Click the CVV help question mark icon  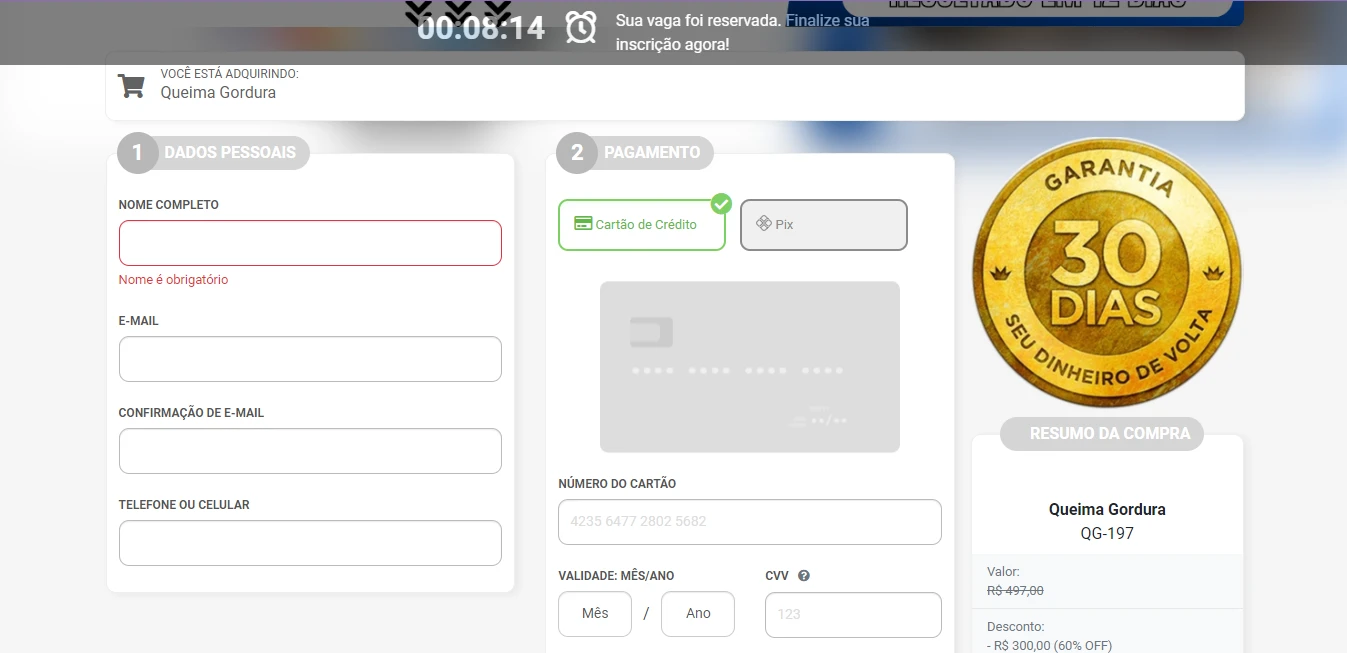[x=804, y=576]
